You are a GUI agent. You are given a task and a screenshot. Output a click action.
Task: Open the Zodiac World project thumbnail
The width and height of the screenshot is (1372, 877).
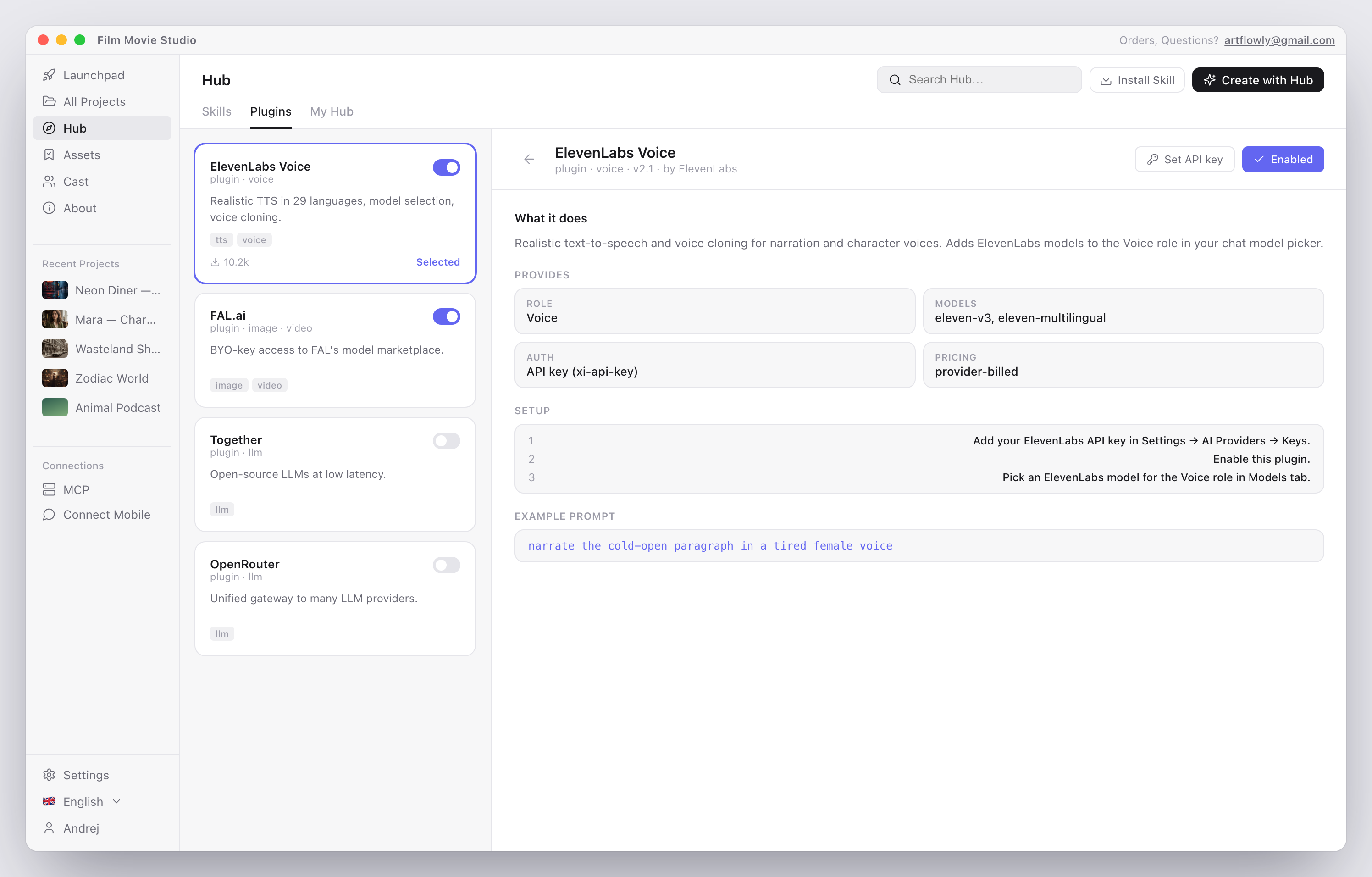coord(55,378)
